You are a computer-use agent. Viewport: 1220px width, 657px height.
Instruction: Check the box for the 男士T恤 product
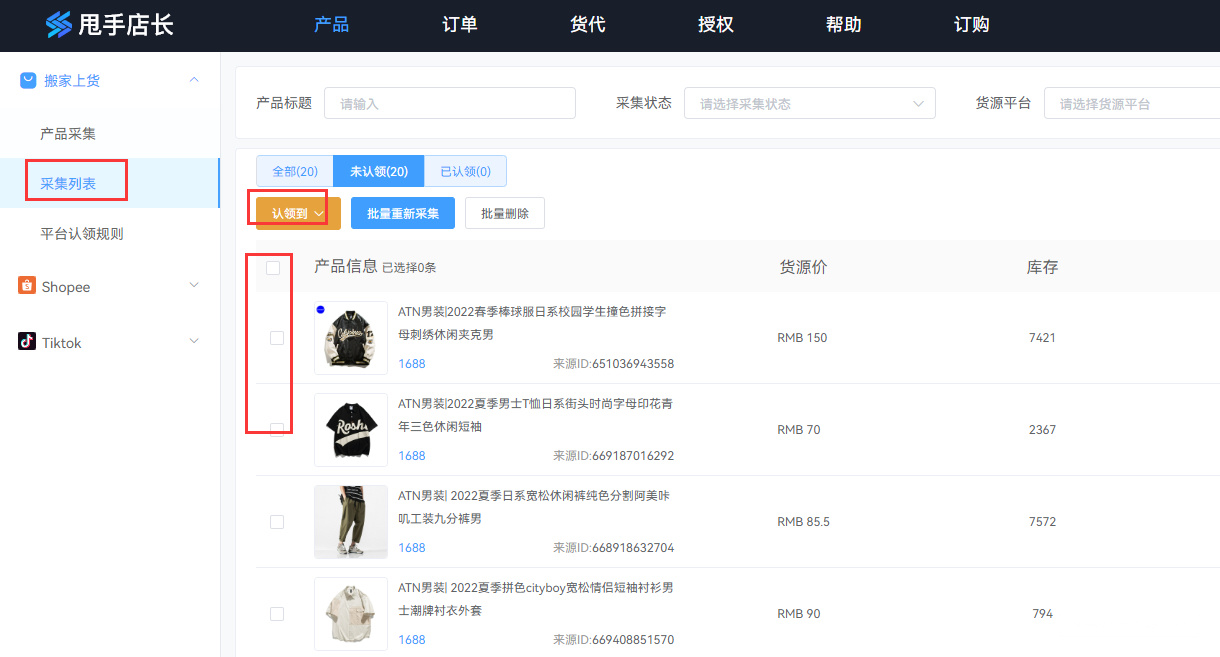pyautogui.click(x=277, y=430)
